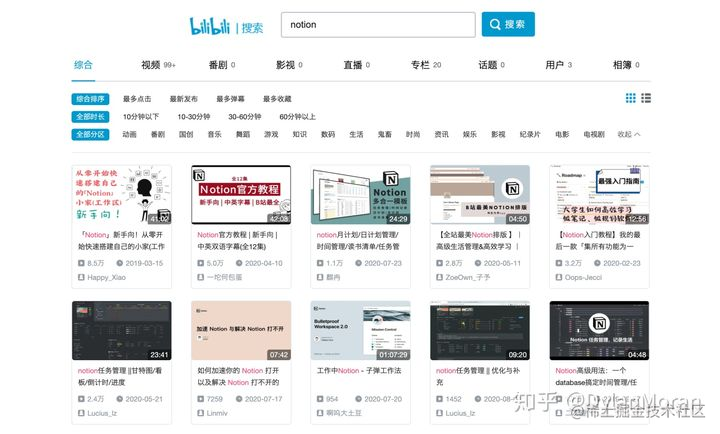720x434 pixels.
Task: Select 综合排序 sort option
Action: (x=90, y=99)
